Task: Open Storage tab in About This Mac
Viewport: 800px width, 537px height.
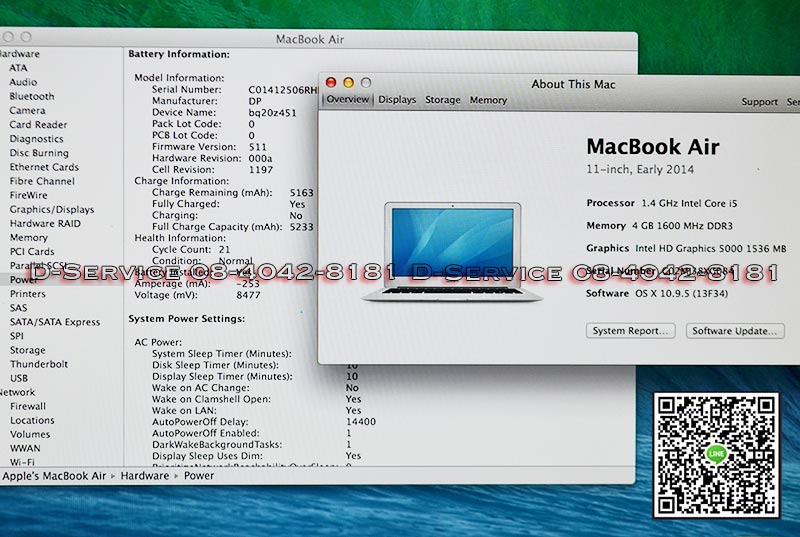Action: [x=443, y=100]
